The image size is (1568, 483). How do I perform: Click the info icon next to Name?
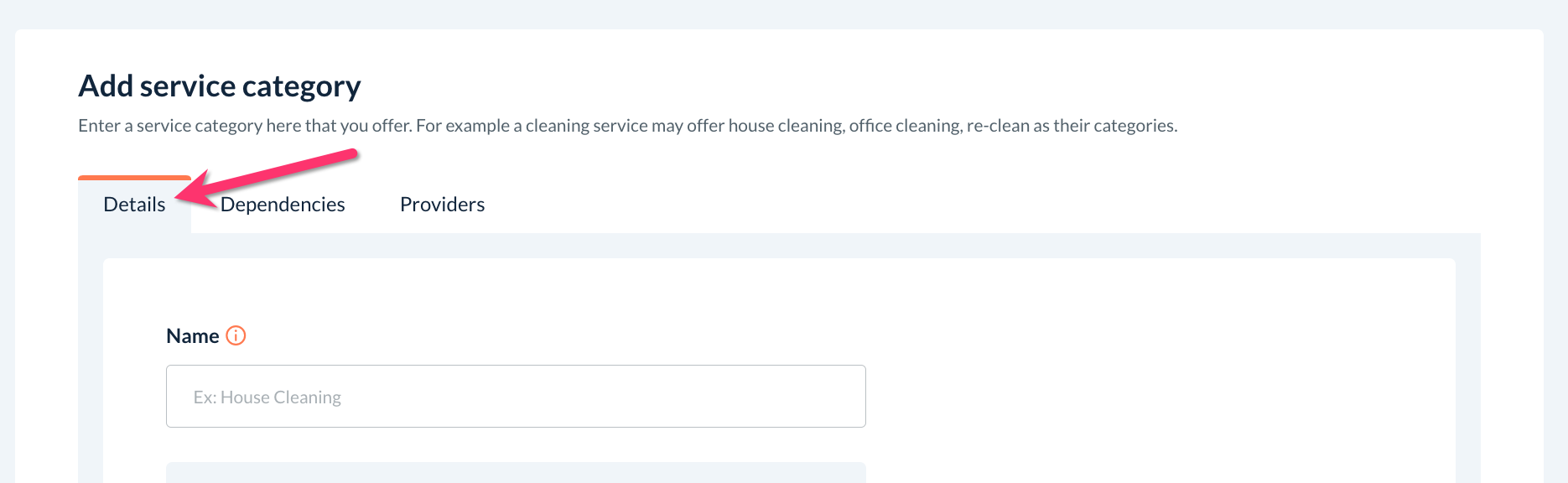pos(236,335)
